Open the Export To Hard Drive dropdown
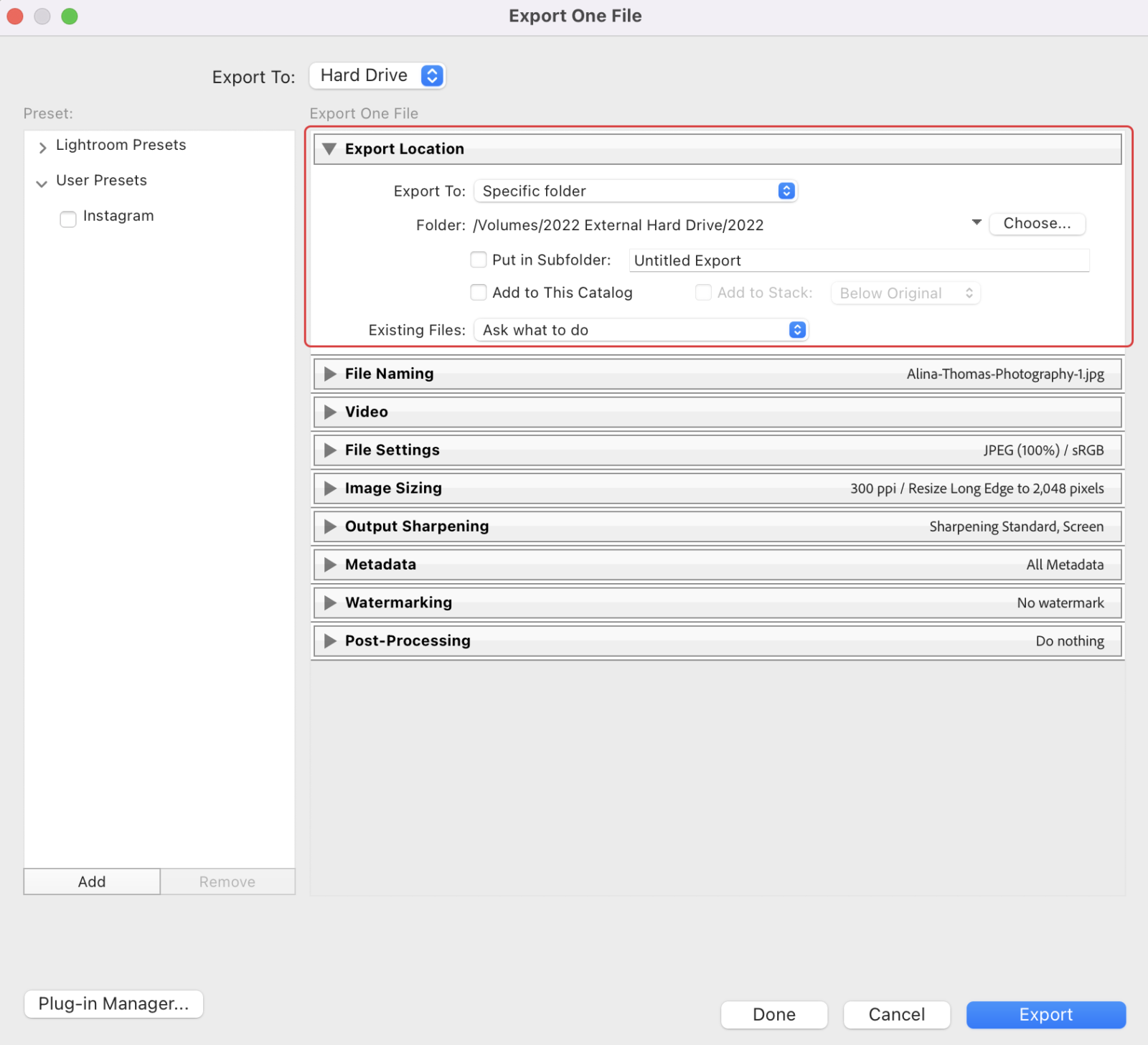 [377, 75]
